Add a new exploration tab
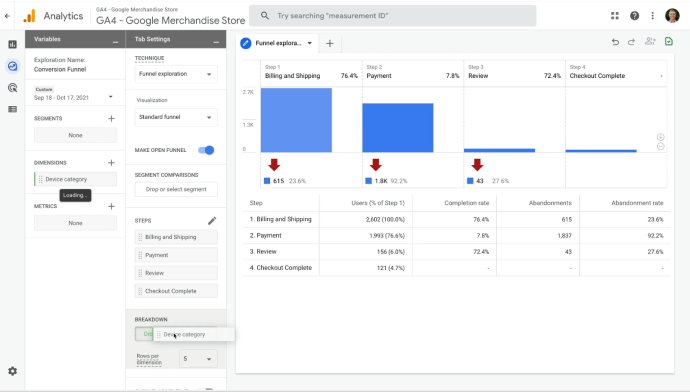Viewport: 690px width, 392px height. [x=330, y=43]
